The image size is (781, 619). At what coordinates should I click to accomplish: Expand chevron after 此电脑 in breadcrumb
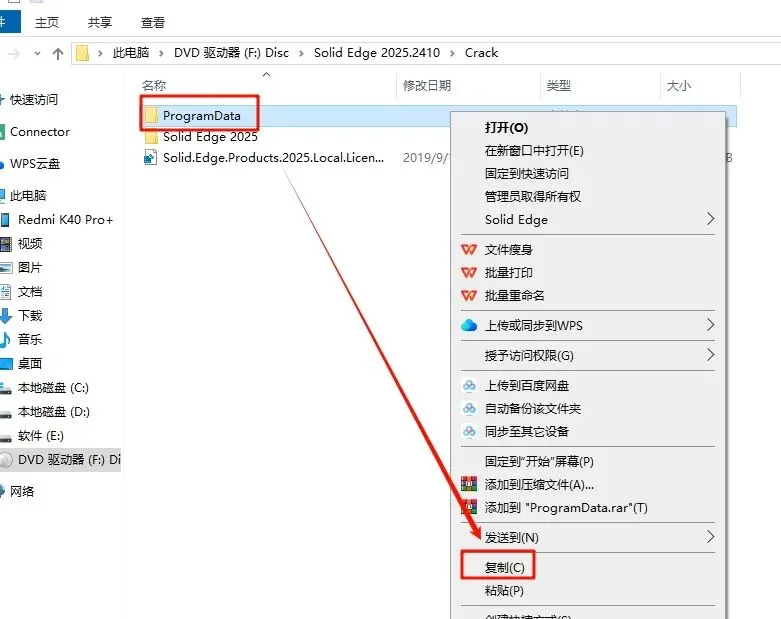(161, 53)
